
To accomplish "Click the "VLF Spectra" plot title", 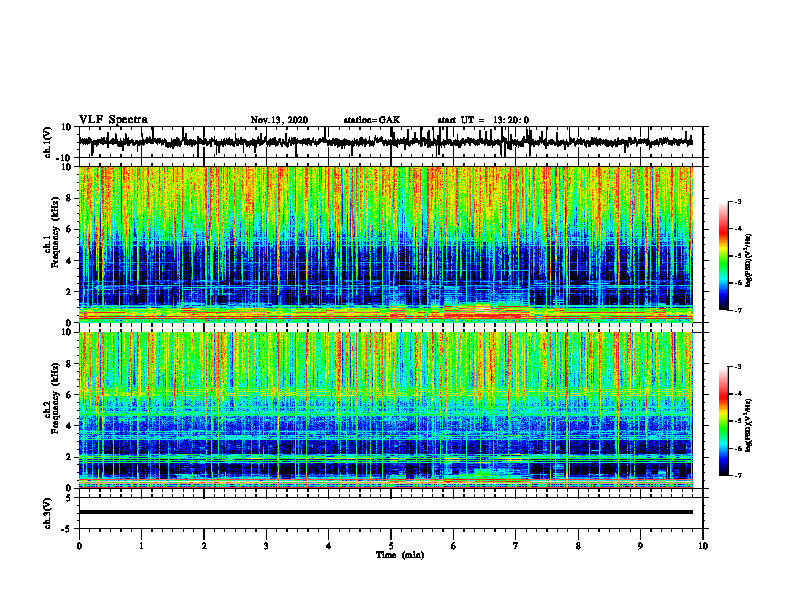I will 113,120.
